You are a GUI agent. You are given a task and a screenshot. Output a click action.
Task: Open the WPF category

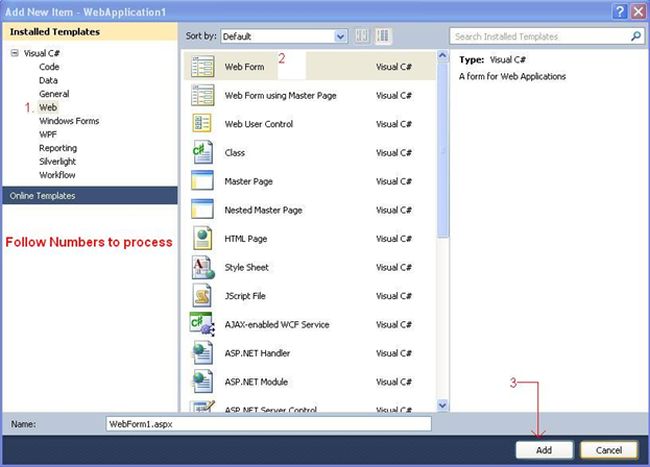48,135
